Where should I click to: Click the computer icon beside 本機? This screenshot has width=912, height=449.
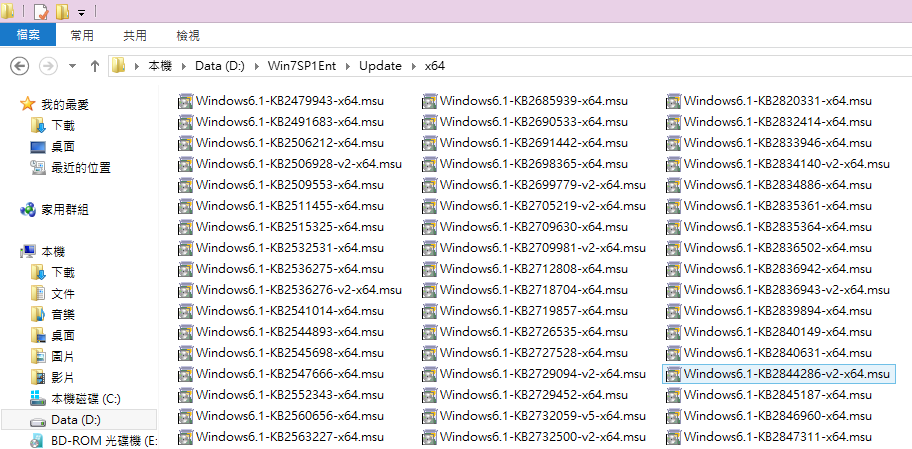coord(27,251)
